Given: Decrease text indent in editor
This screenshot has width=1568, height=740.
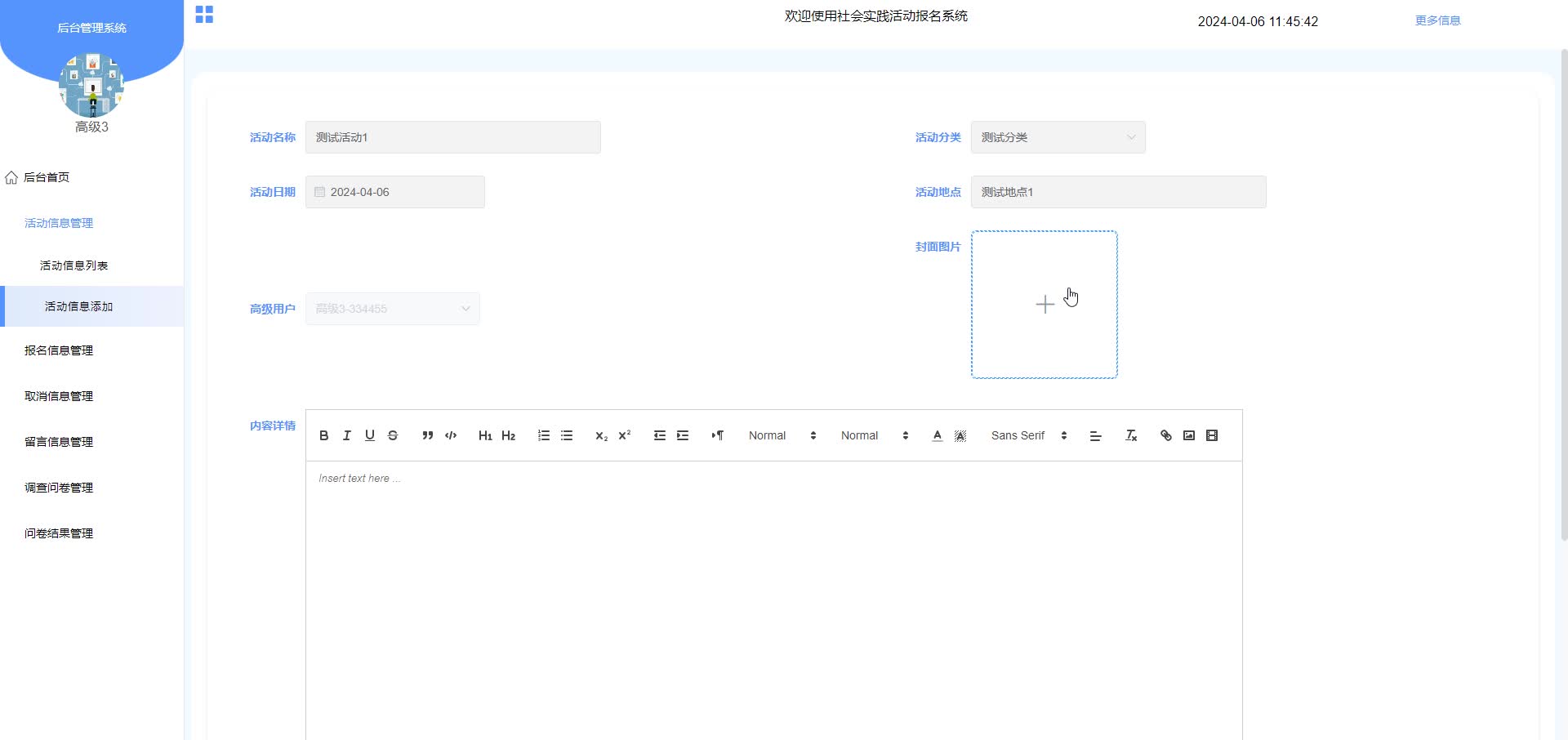Looking at the screenshot, I should click(x=660, y=435).
